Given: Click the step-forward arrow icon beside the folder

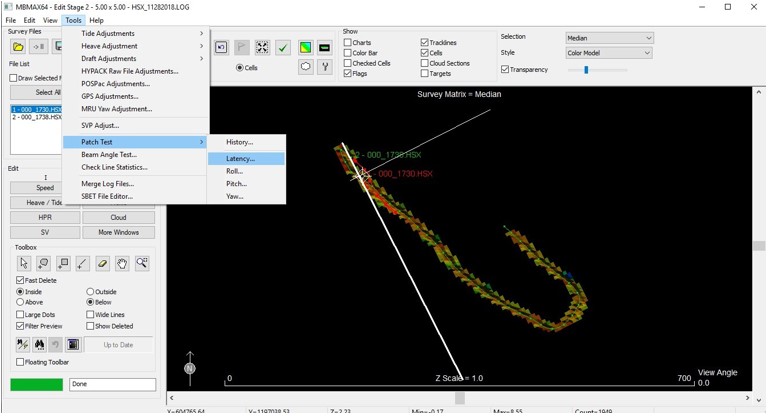Looking at the screenshot, I should [39, 47].
